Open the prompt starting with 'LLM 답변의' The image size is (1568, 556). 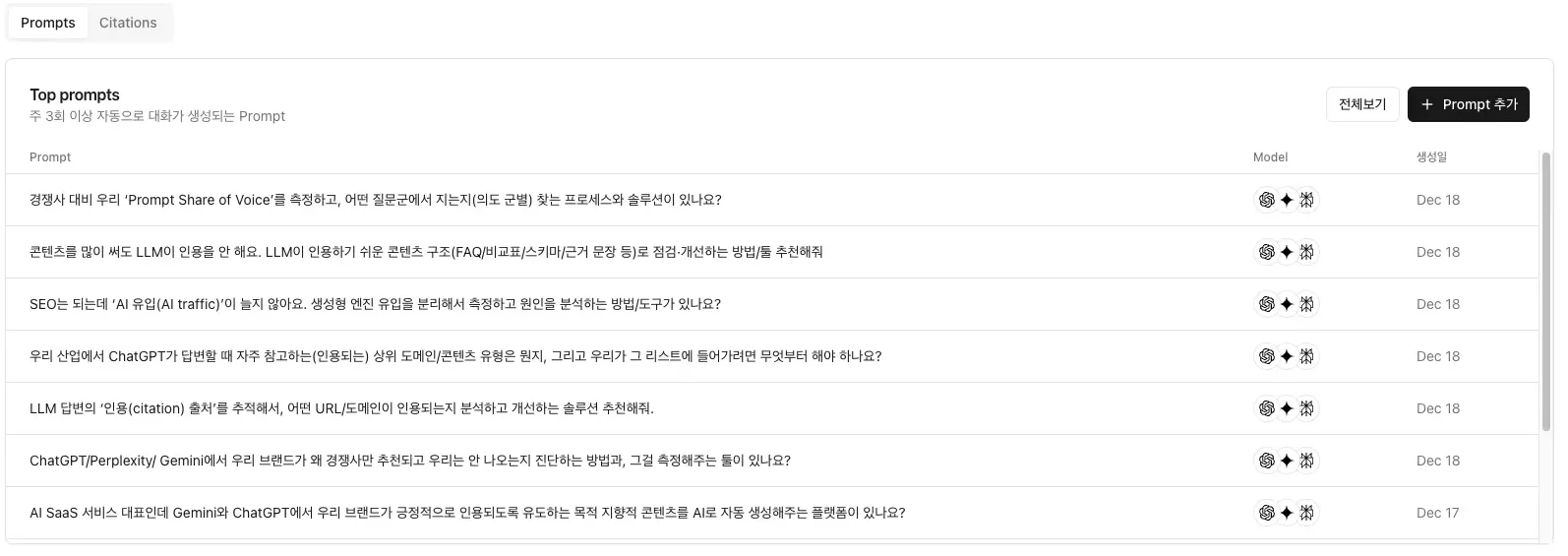tap(341, 408)
